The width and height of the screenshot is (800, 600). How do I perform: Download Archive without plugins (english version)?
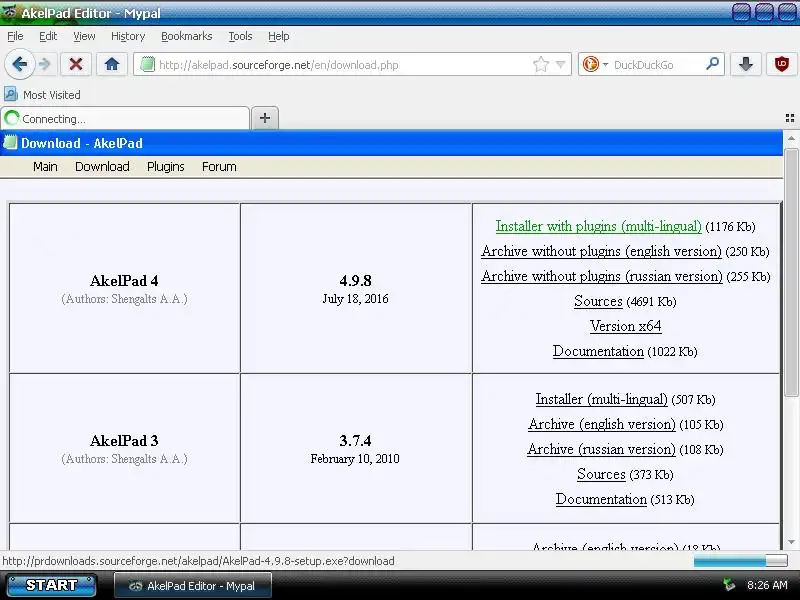tap(601, 251)
